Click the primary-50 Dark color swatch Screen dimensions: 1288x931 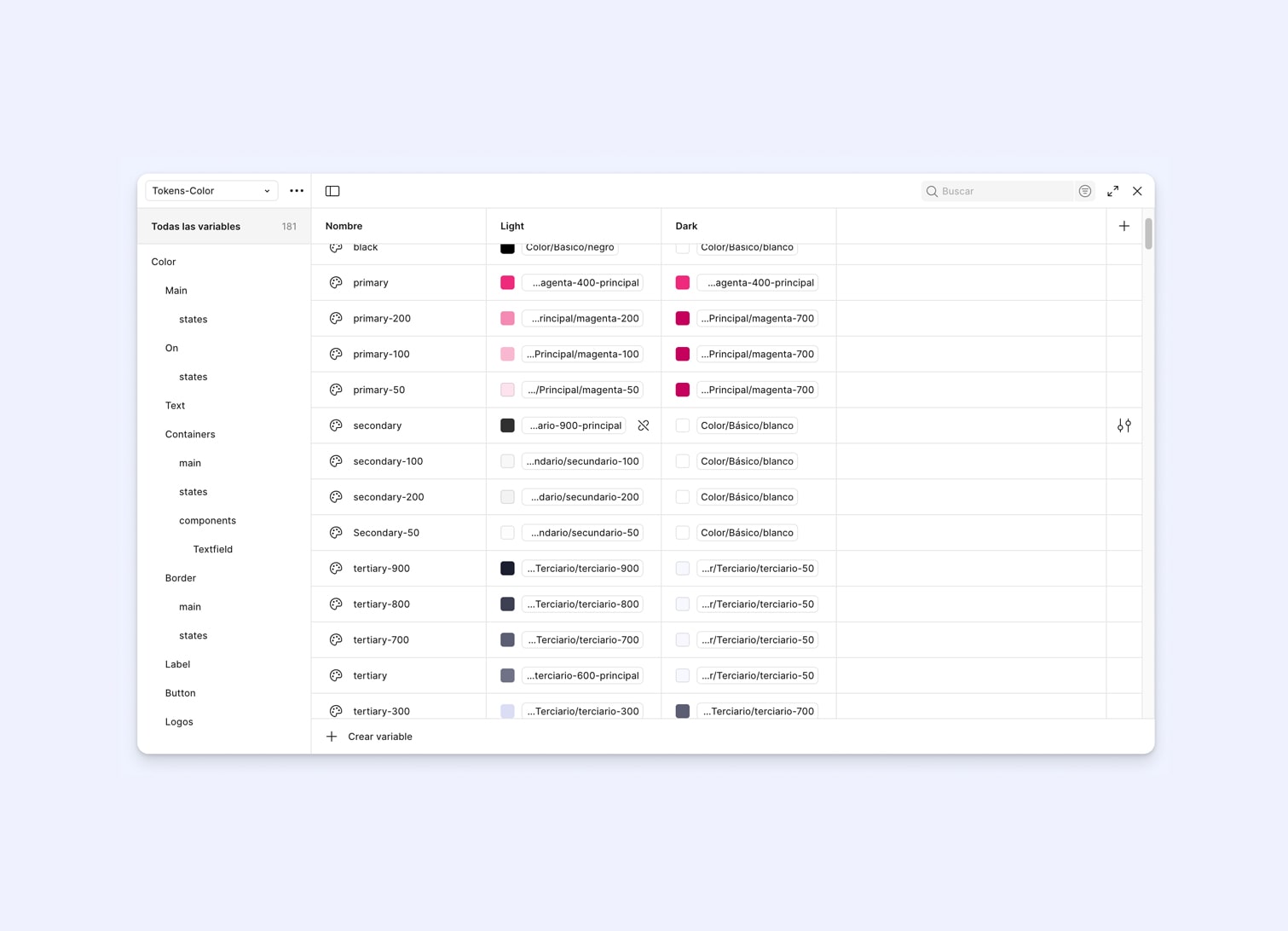(x=683, y=390)
